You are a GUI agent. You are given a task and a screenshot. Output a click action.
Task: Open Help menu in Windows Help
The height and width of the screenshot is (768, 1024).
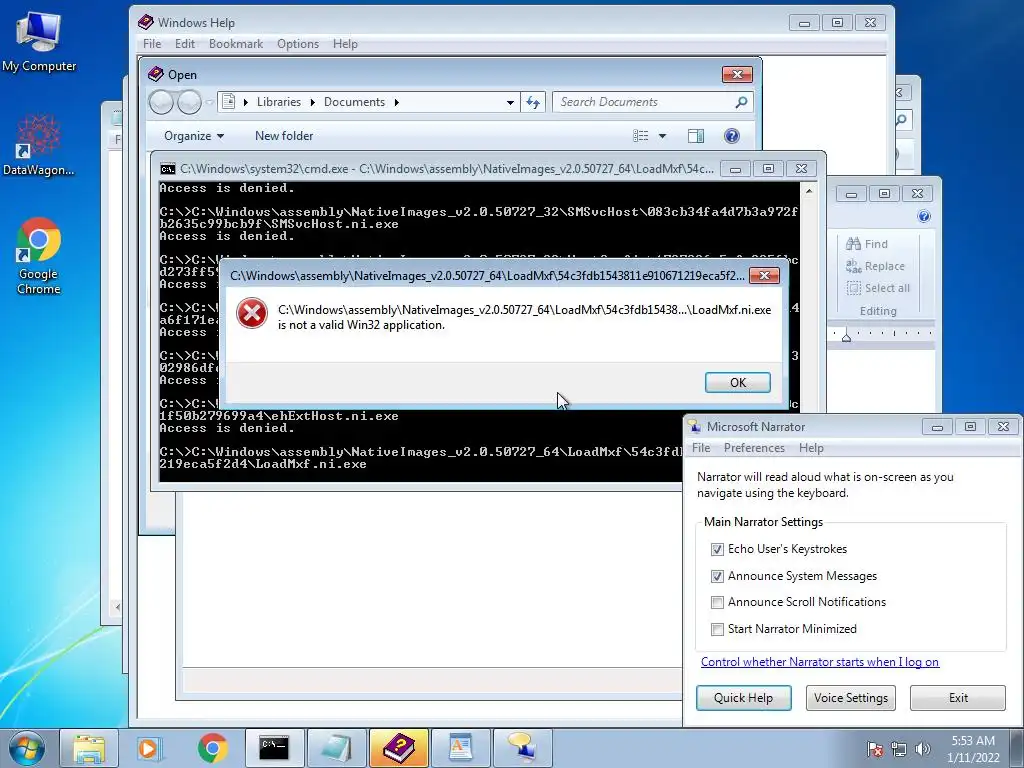point(345,44)
